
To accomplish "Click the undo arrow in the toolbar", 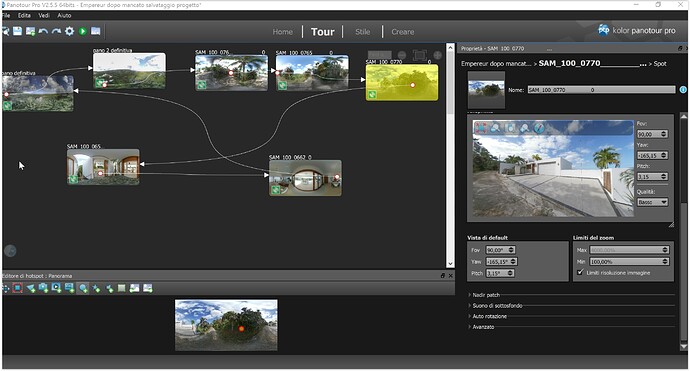I will pyautogui.click(x=43, y=31).
